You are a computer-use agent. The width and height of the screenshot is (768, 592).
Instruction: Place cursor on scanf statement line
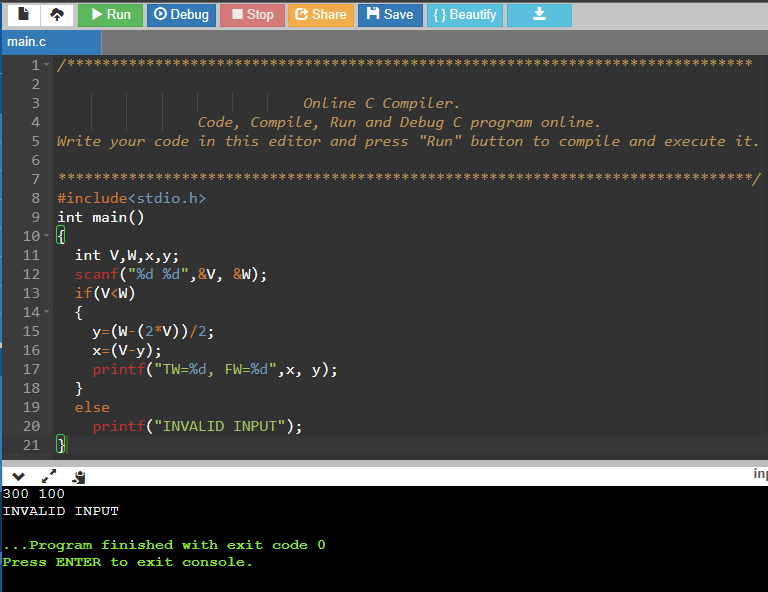[171, 274]
